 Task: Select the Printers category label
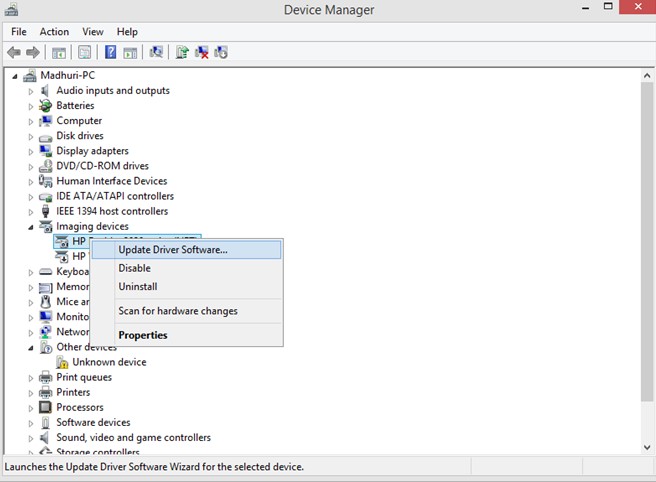click(73, 392)
